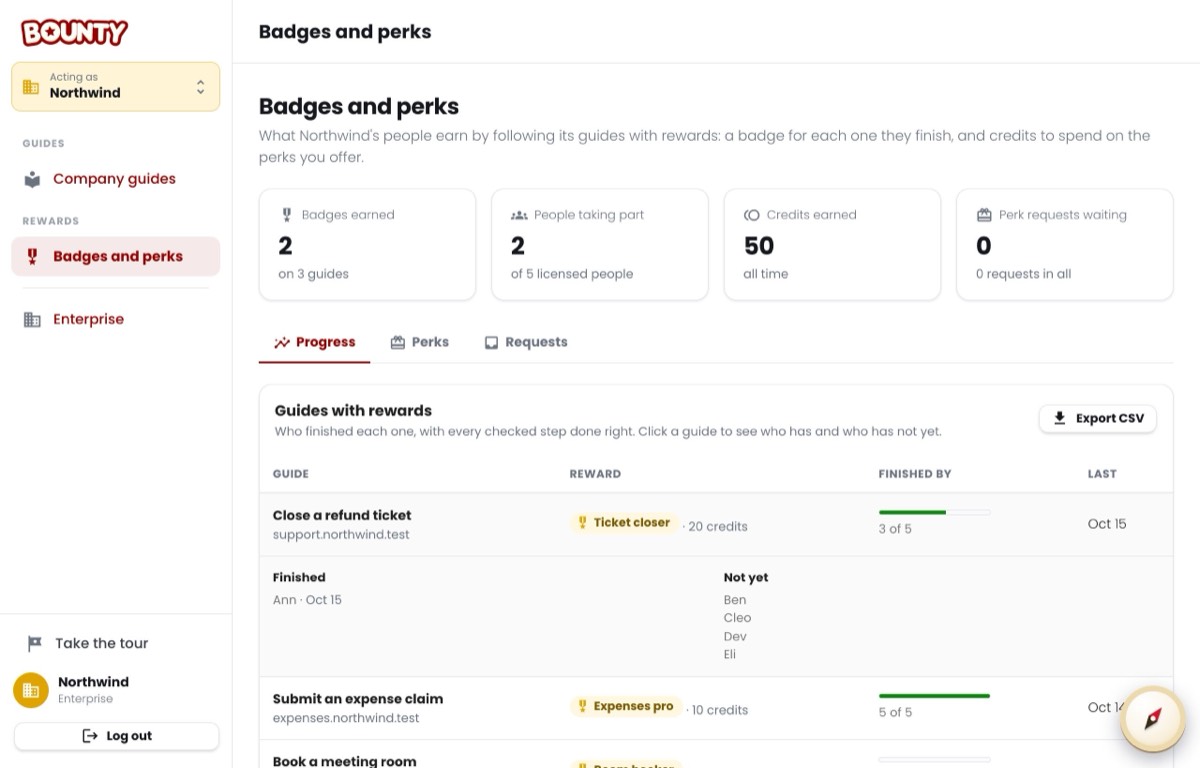This screenshot has height=768, width=1200.
Task: Click the trophy icon in Expenses pro badge
Action: pos(583,706)
